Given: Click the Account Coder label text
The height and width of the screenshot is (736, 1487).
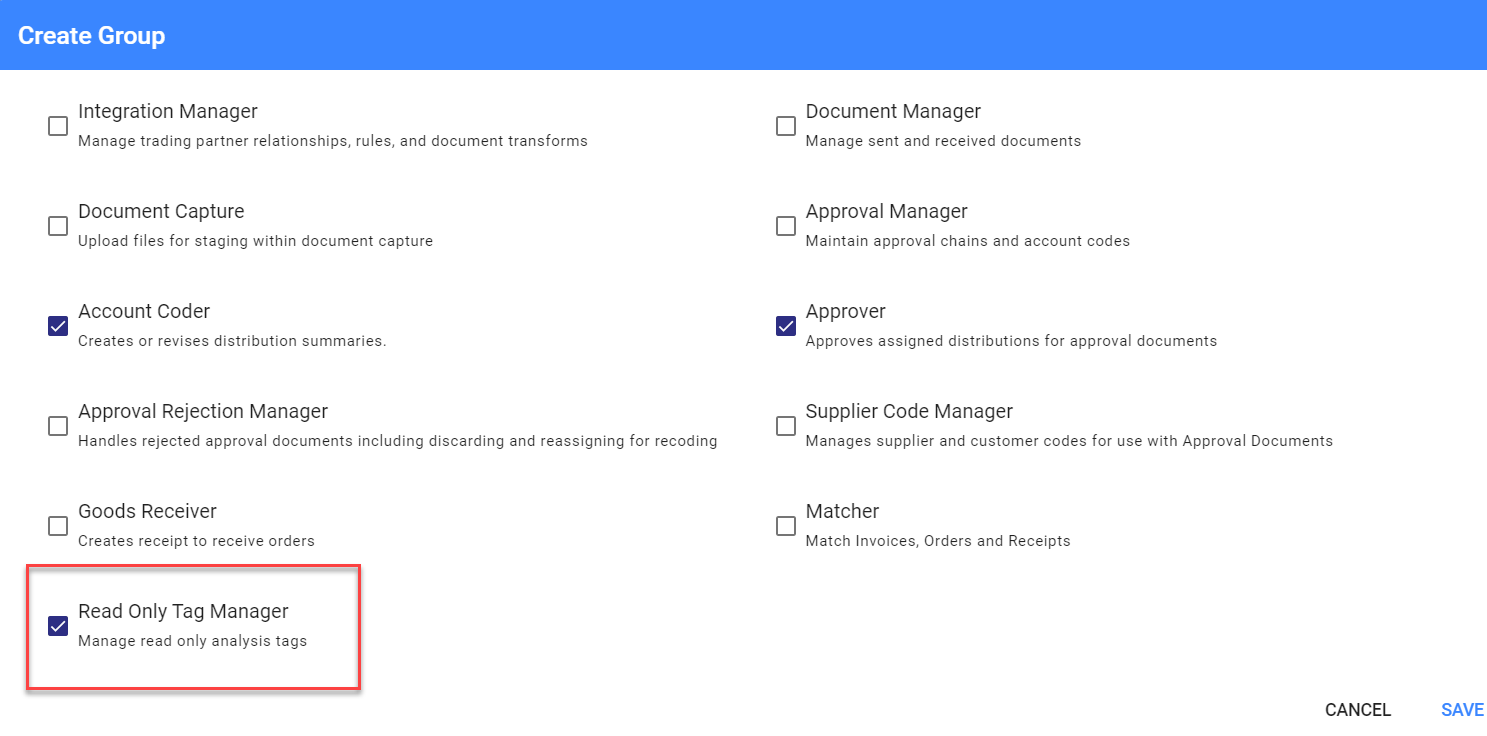Looking at the screenshot, I should (144, 311).
